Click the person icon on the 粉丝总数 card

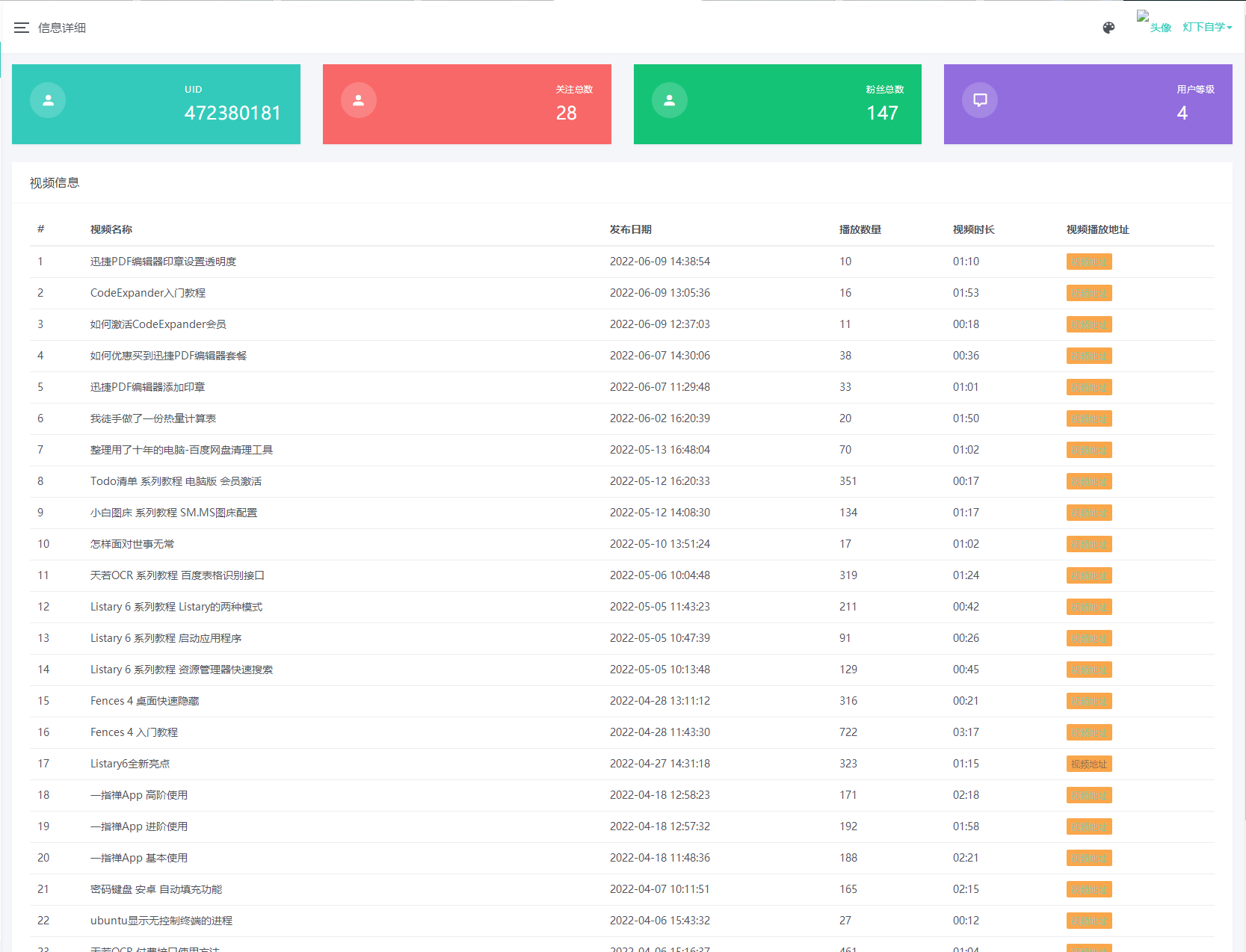pyautogui.click(x=670, y=99)
